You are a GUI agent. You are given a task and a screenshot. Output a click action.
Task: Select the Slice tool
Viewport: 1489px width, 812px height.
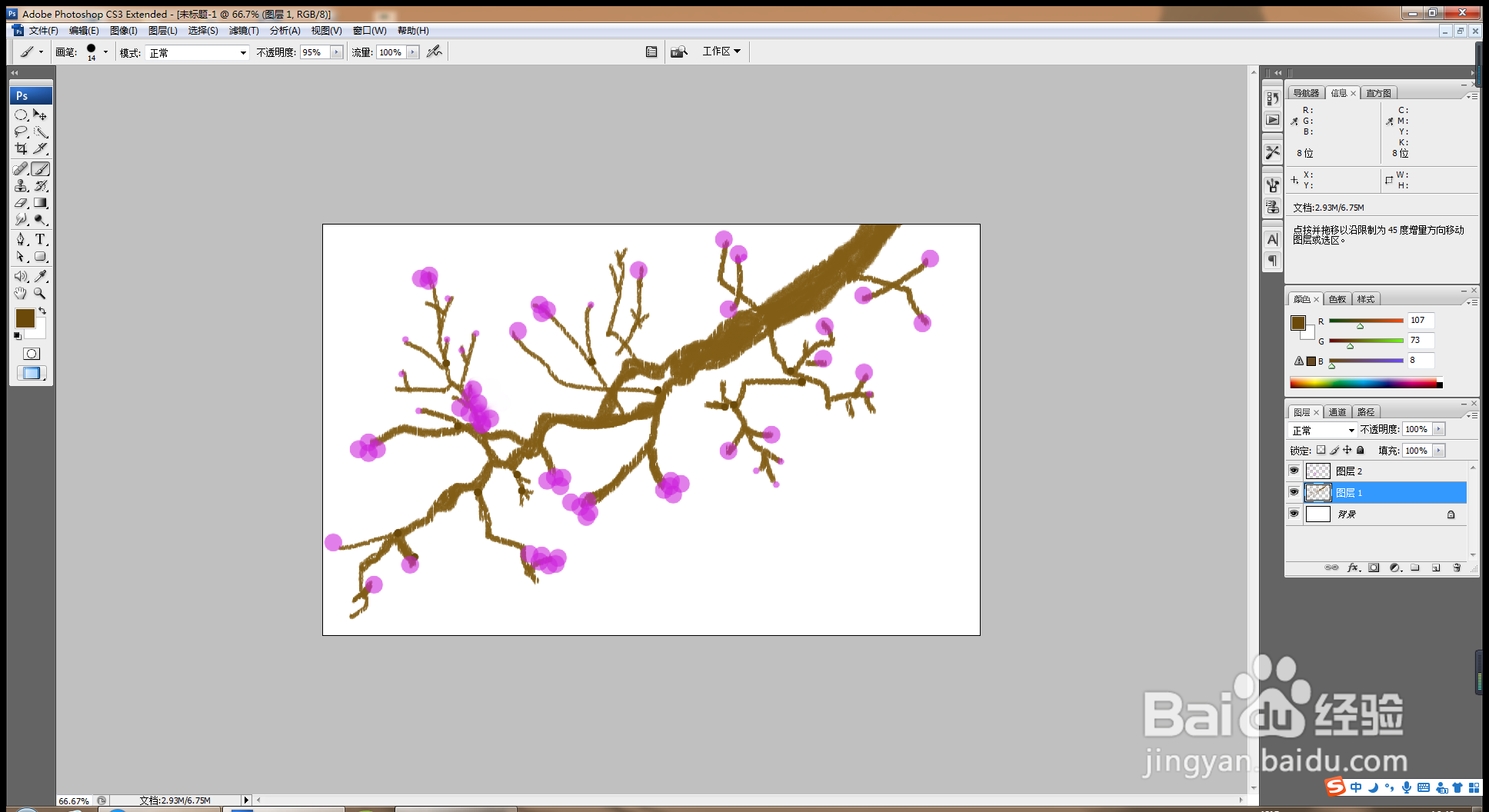[x=40, y=148]
